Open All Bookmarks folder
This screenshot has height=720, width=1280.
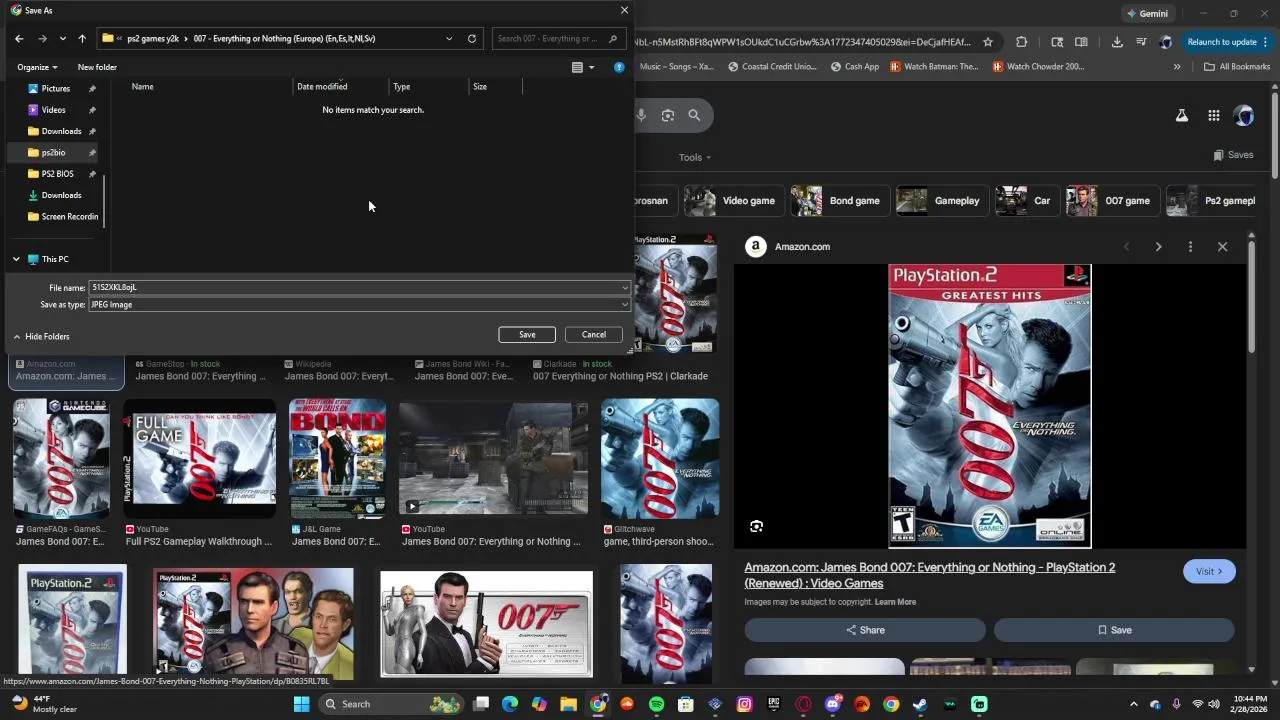[x=1237, y=67]
